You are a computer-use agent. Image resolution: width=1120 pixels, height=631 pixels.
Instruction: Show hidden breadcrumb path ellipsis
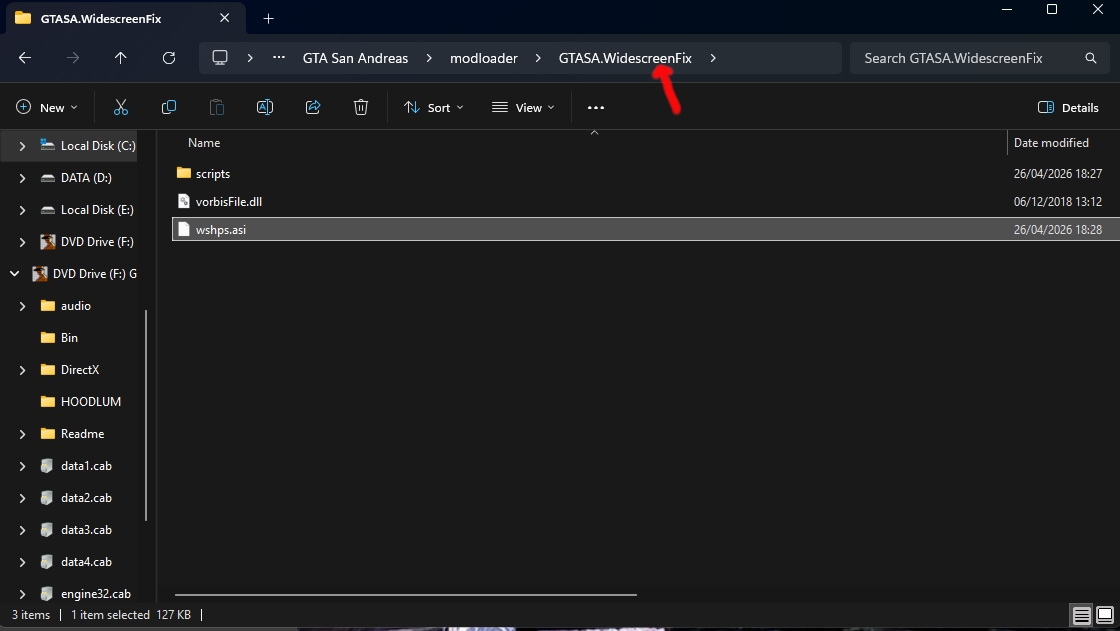coord(279,58)
